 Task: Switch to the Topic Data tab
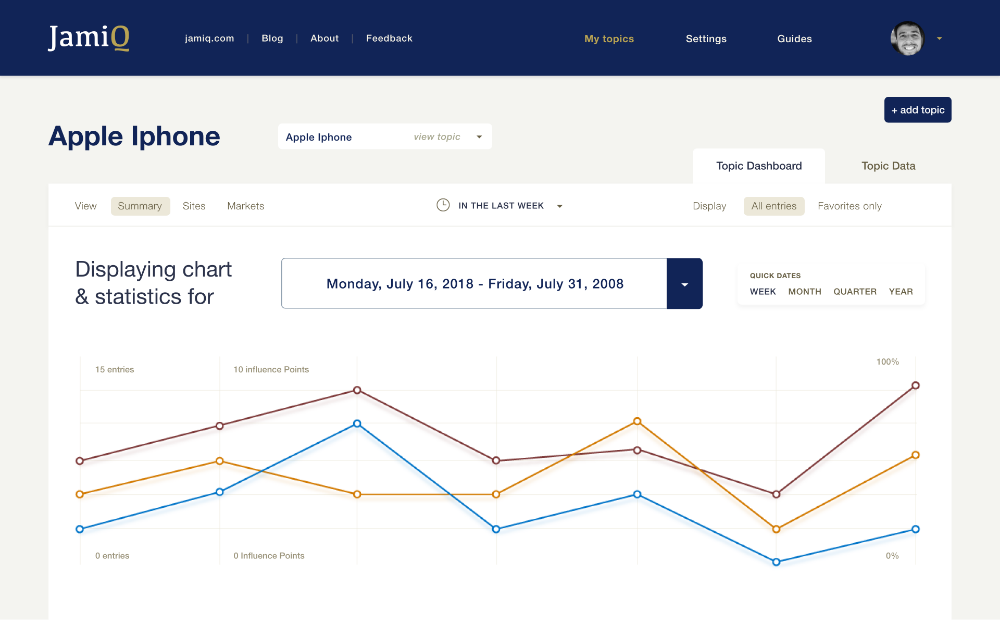[888, 166]
